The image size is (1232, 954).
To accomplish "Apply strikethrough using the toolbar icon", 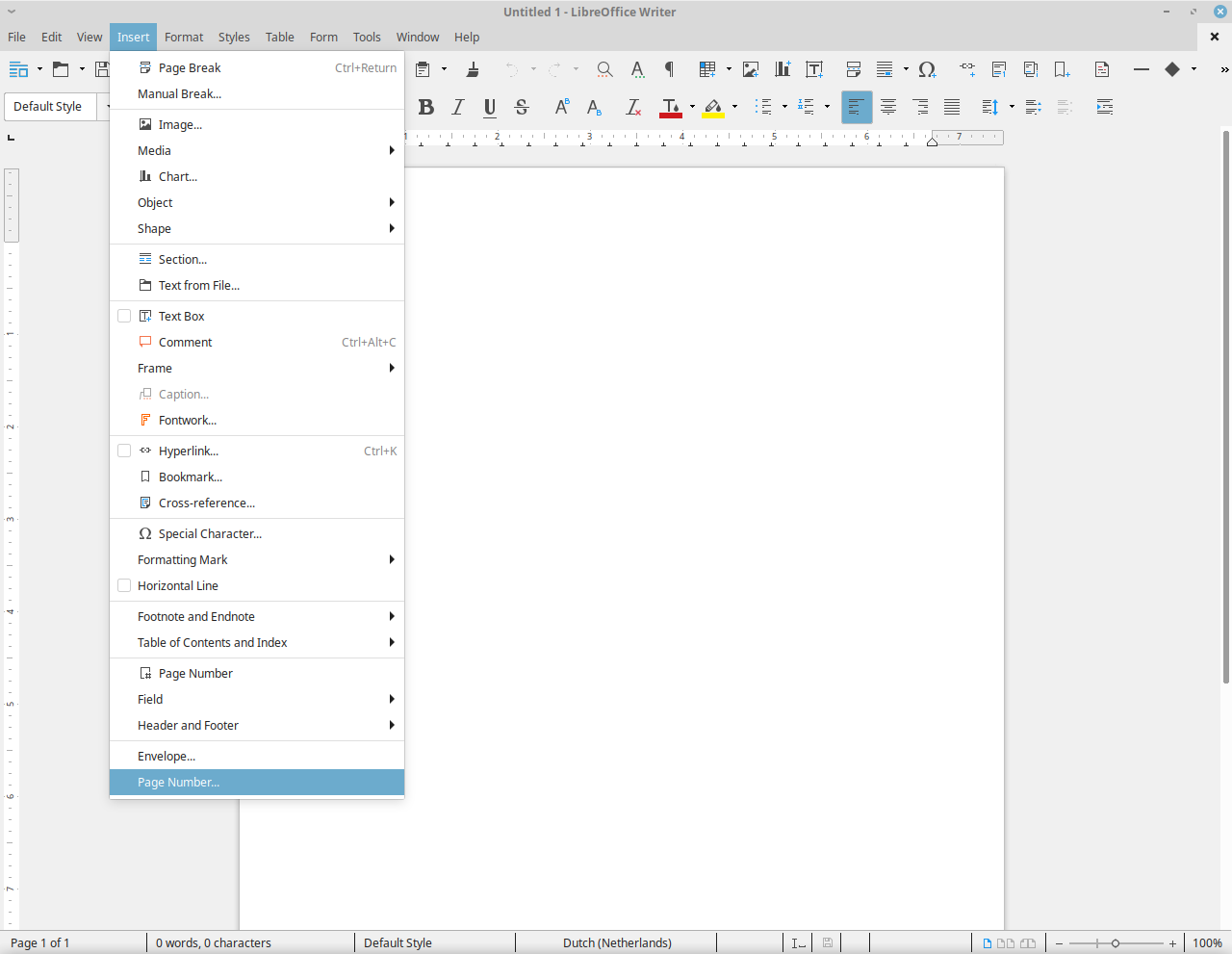I will 522,107.
